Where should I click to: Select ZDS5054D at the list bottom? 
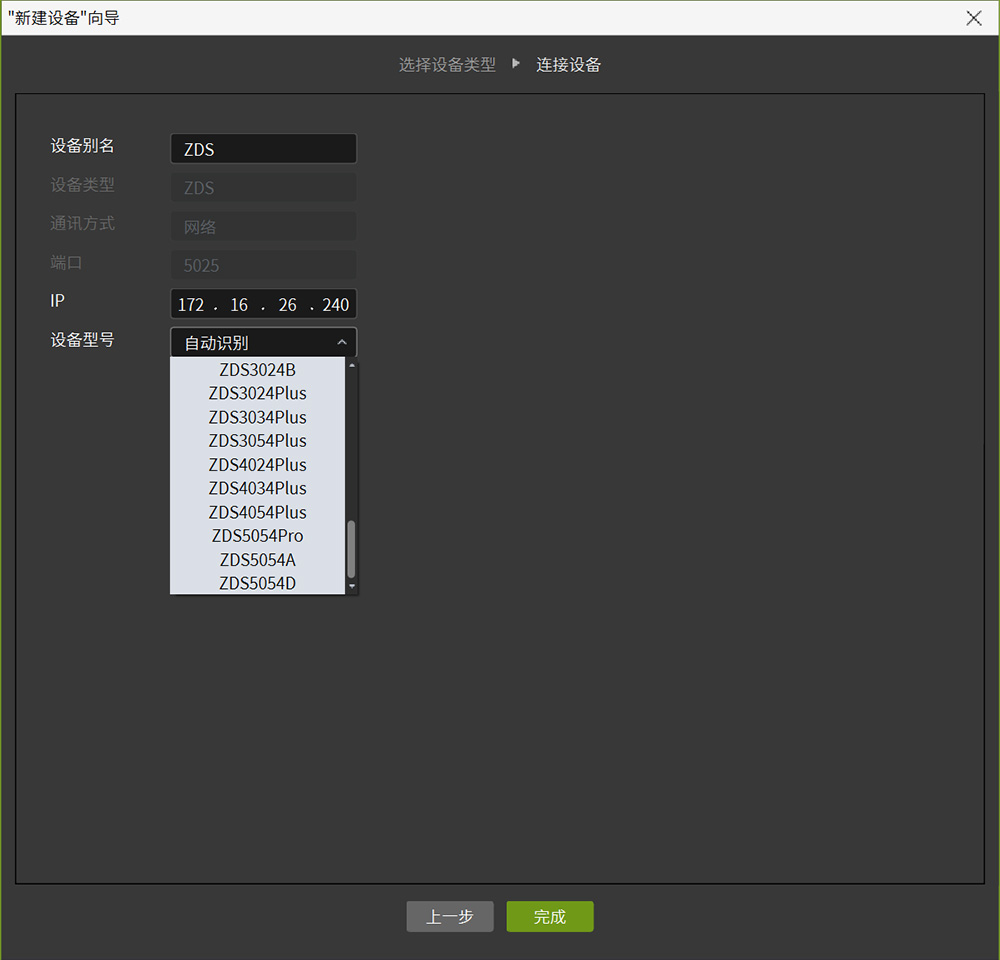(257, 583)
